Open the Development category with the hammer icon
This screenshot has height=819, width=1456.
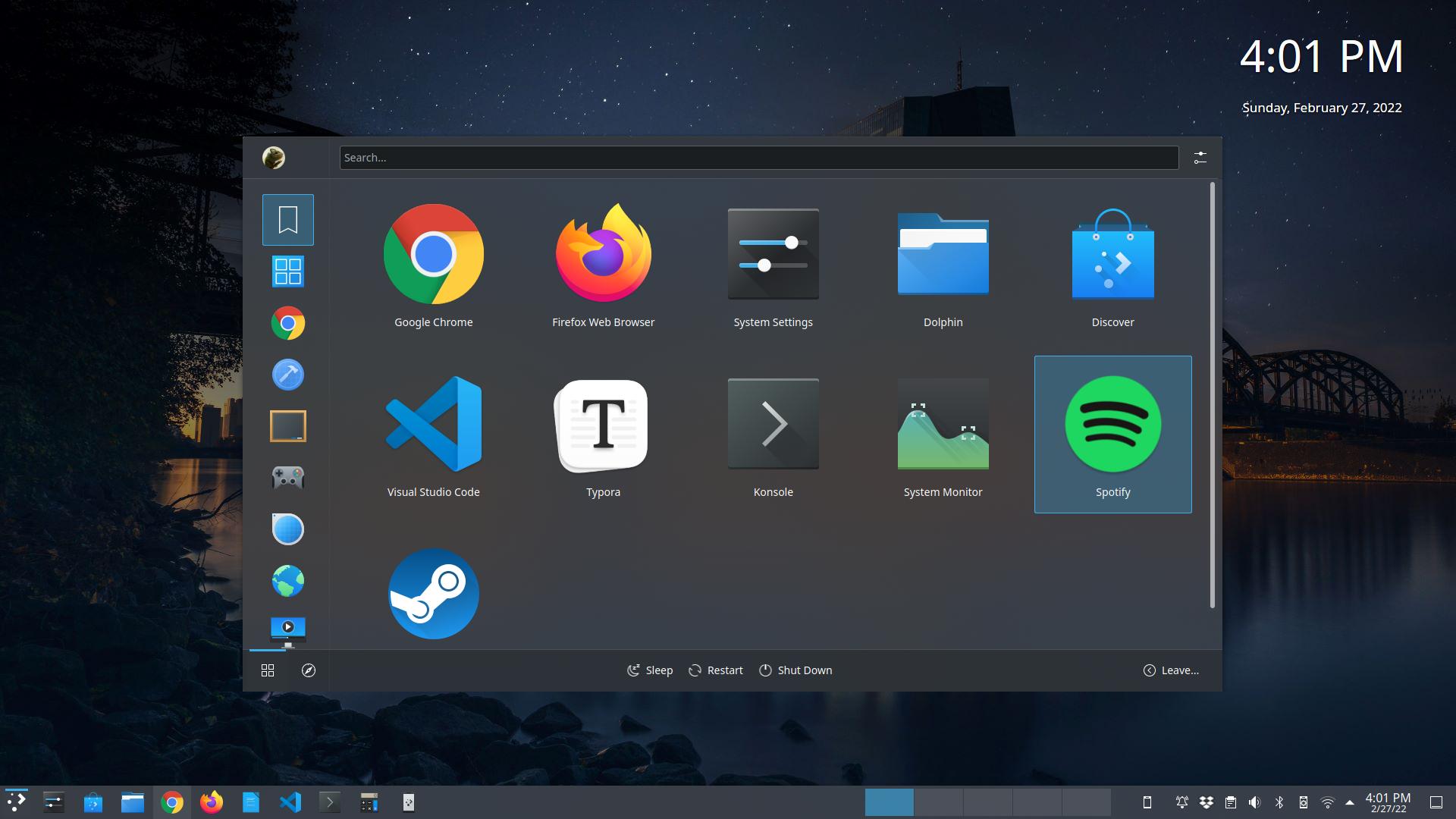click(x=287, y=374)
